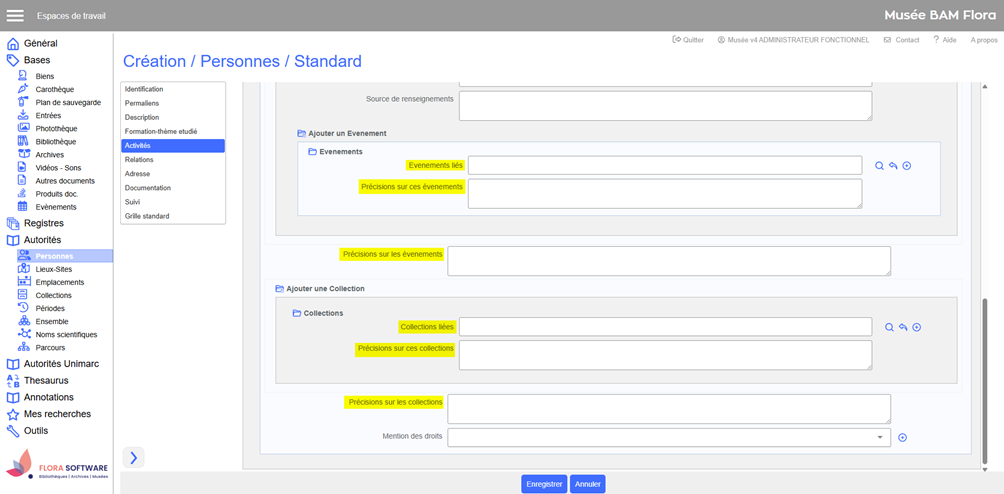Click the plus icon next to Mention des droits
This screenshot has width=1004, height=494.
pyautogui.click(x=902, y=438)
